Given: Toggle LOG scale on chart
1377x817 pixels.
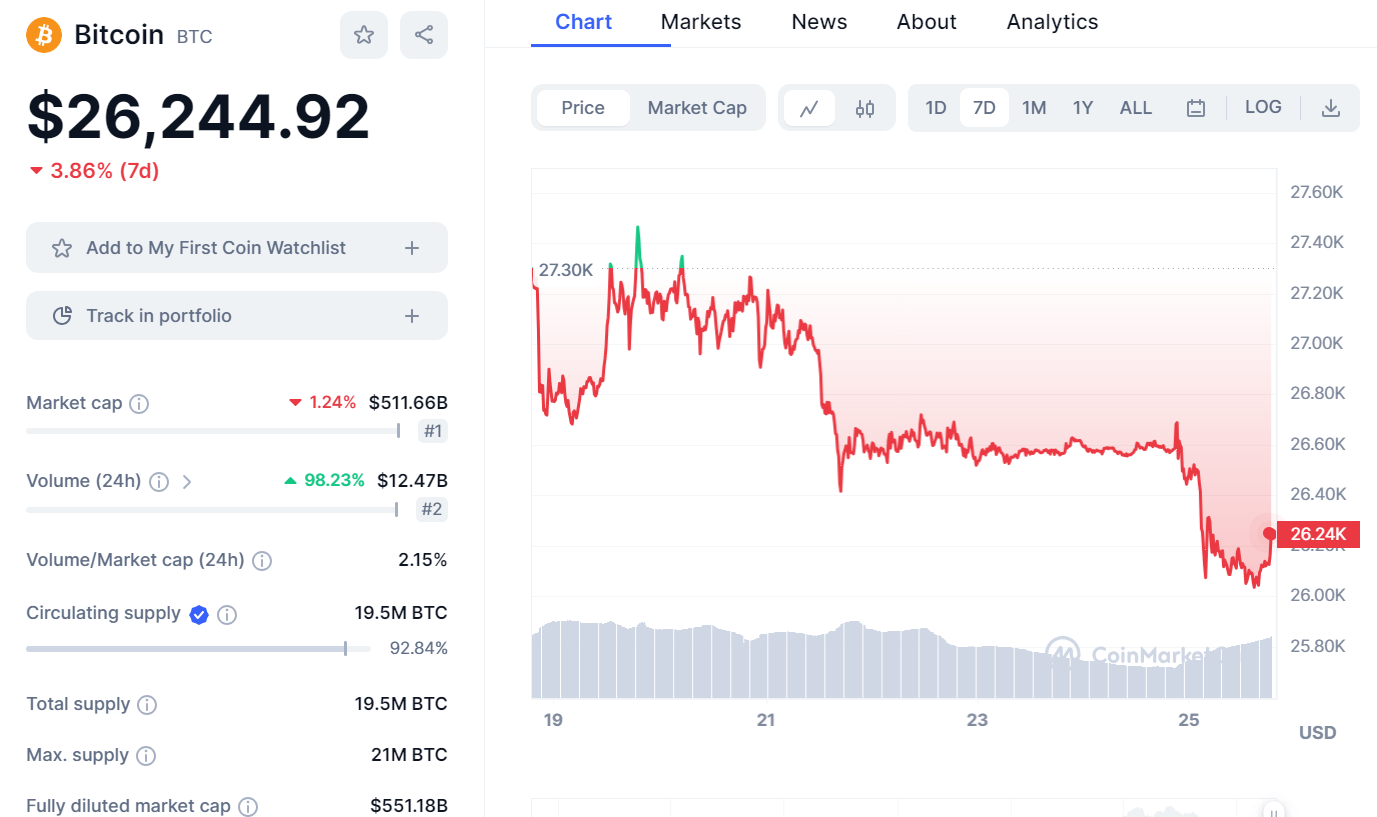Looking at the screenshot, I should (x=1263, y=107).
